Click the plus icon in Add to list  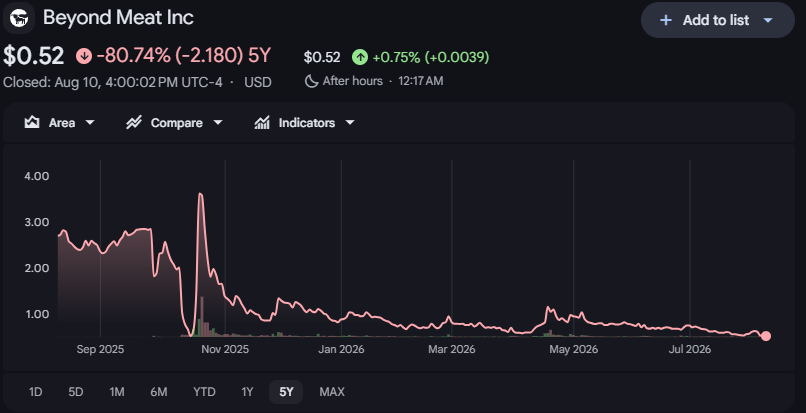pos(666,21)
